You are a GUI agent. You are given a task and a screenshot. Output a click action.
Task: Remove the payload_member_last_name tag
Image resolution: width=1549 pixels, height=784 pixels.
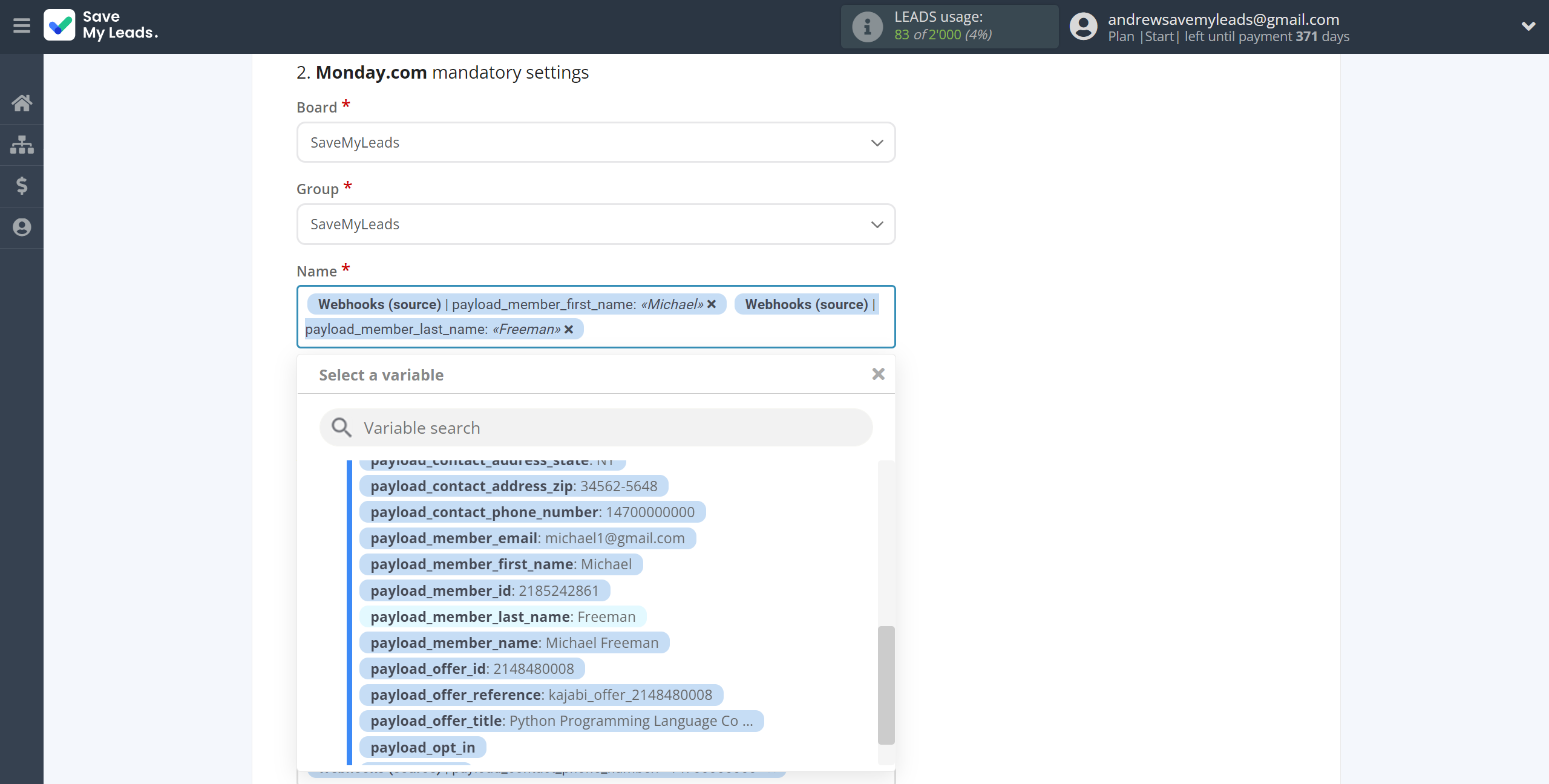point(569,330)
